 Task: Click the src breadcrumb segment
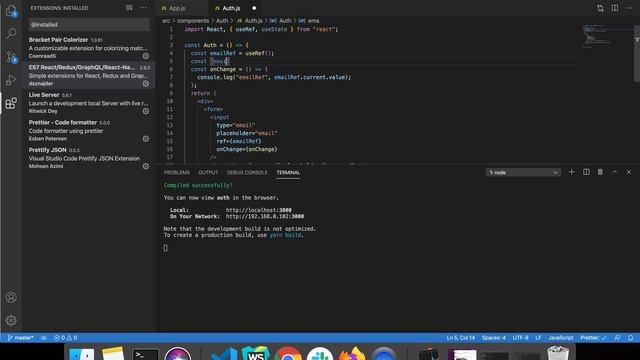pyautogui.click(x=166, y=21)
